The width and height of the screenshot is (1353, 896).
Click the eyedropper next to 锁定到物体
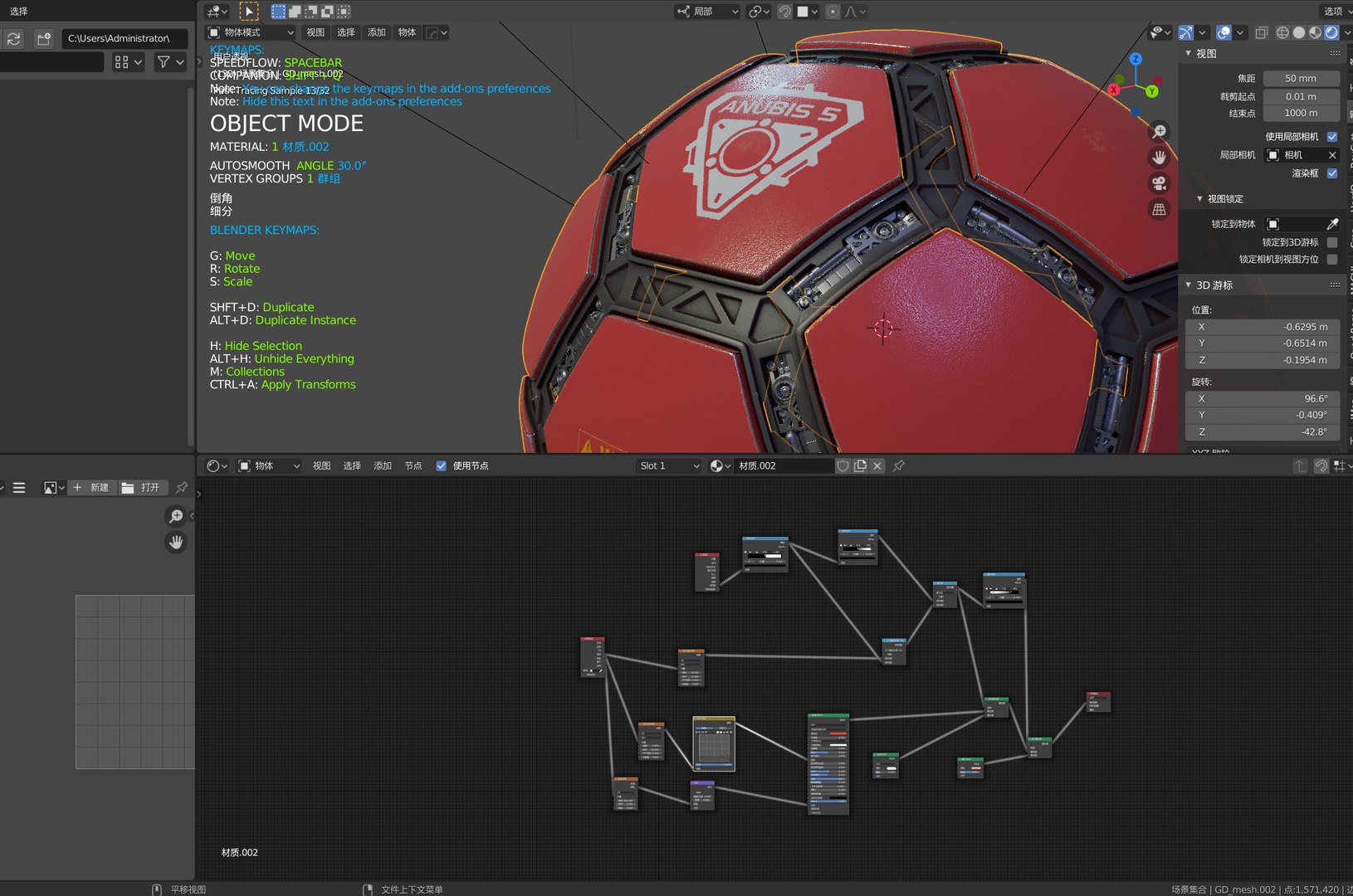(1332, 224)
